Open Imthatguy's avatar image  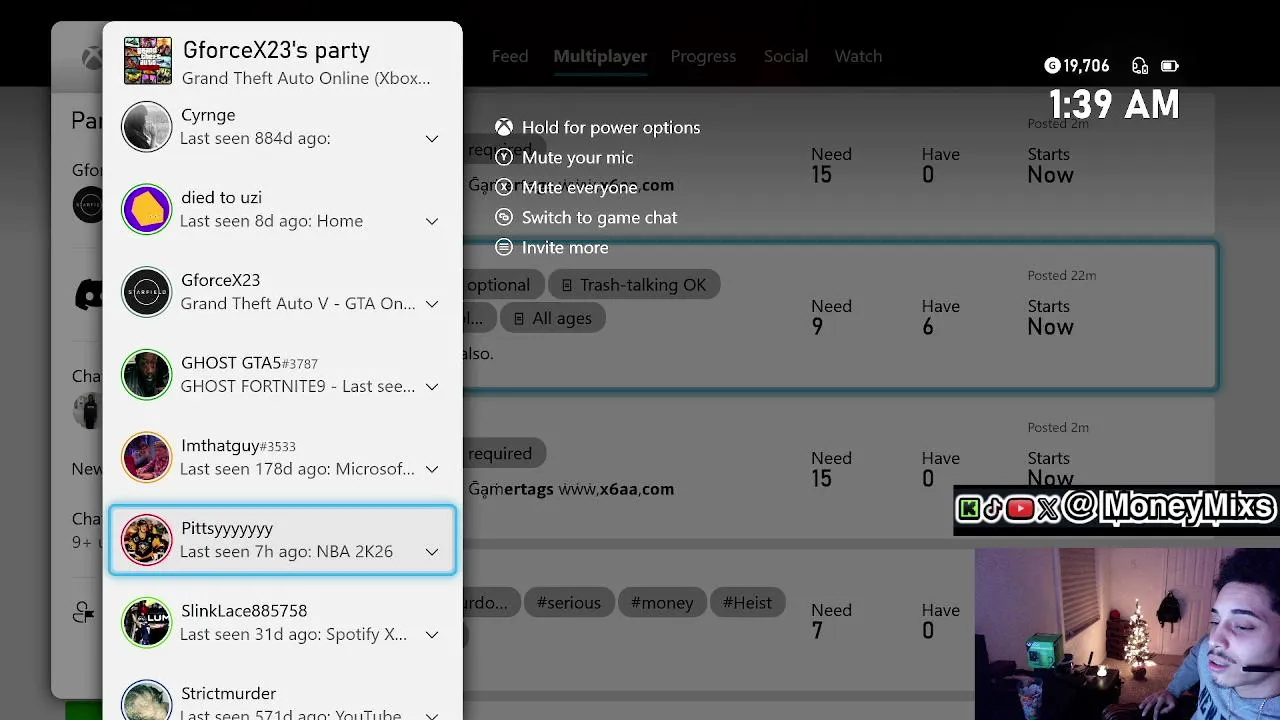pos(147,457)
